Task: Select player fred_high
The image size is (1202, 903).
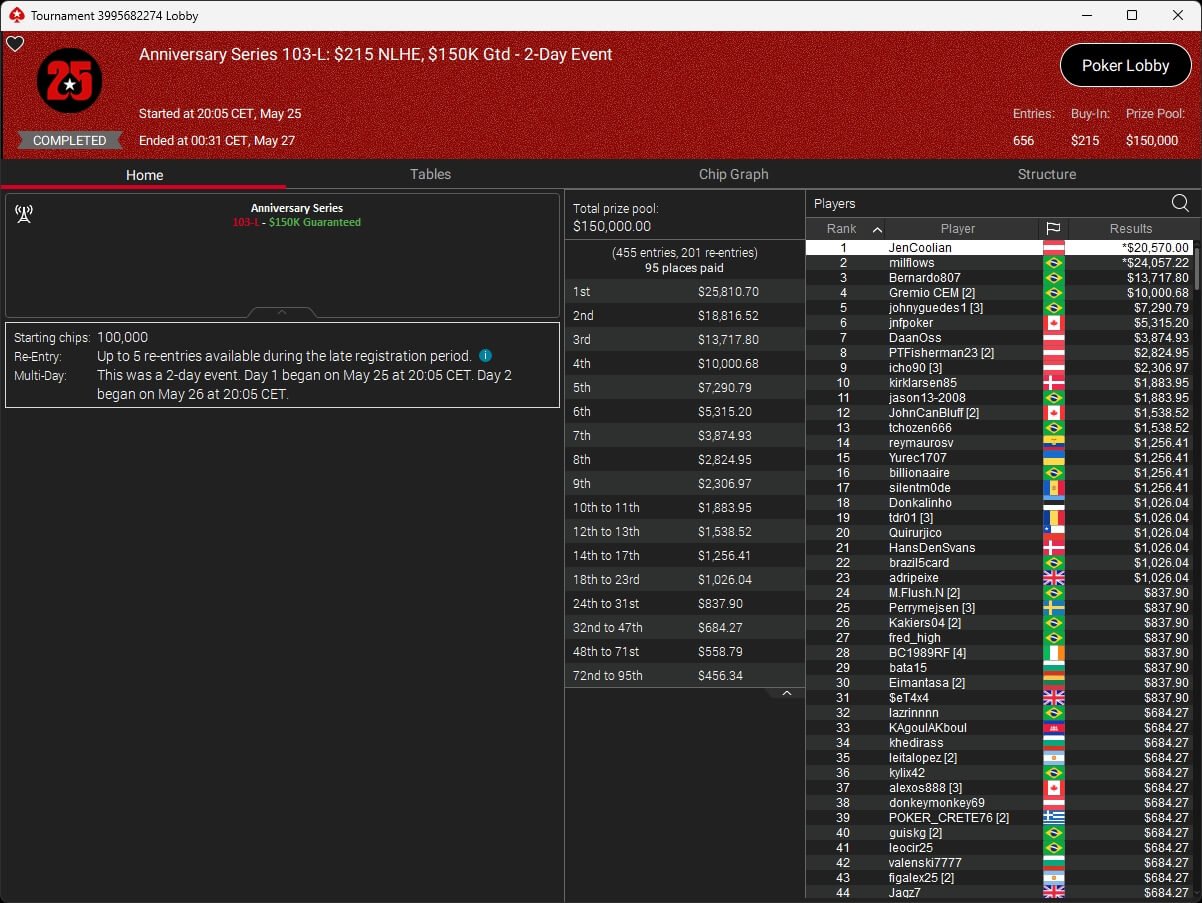Action: point(1000,638)
